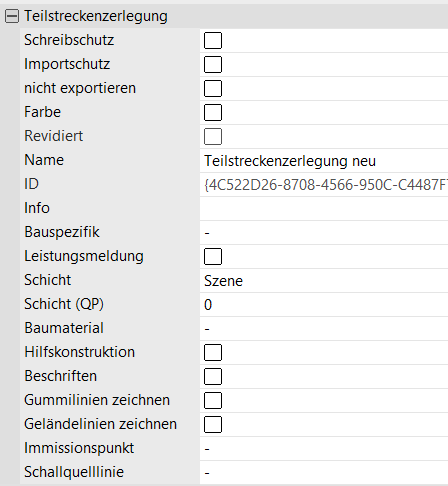
Task: Click into the empty Info field
Action: [324, 209]
